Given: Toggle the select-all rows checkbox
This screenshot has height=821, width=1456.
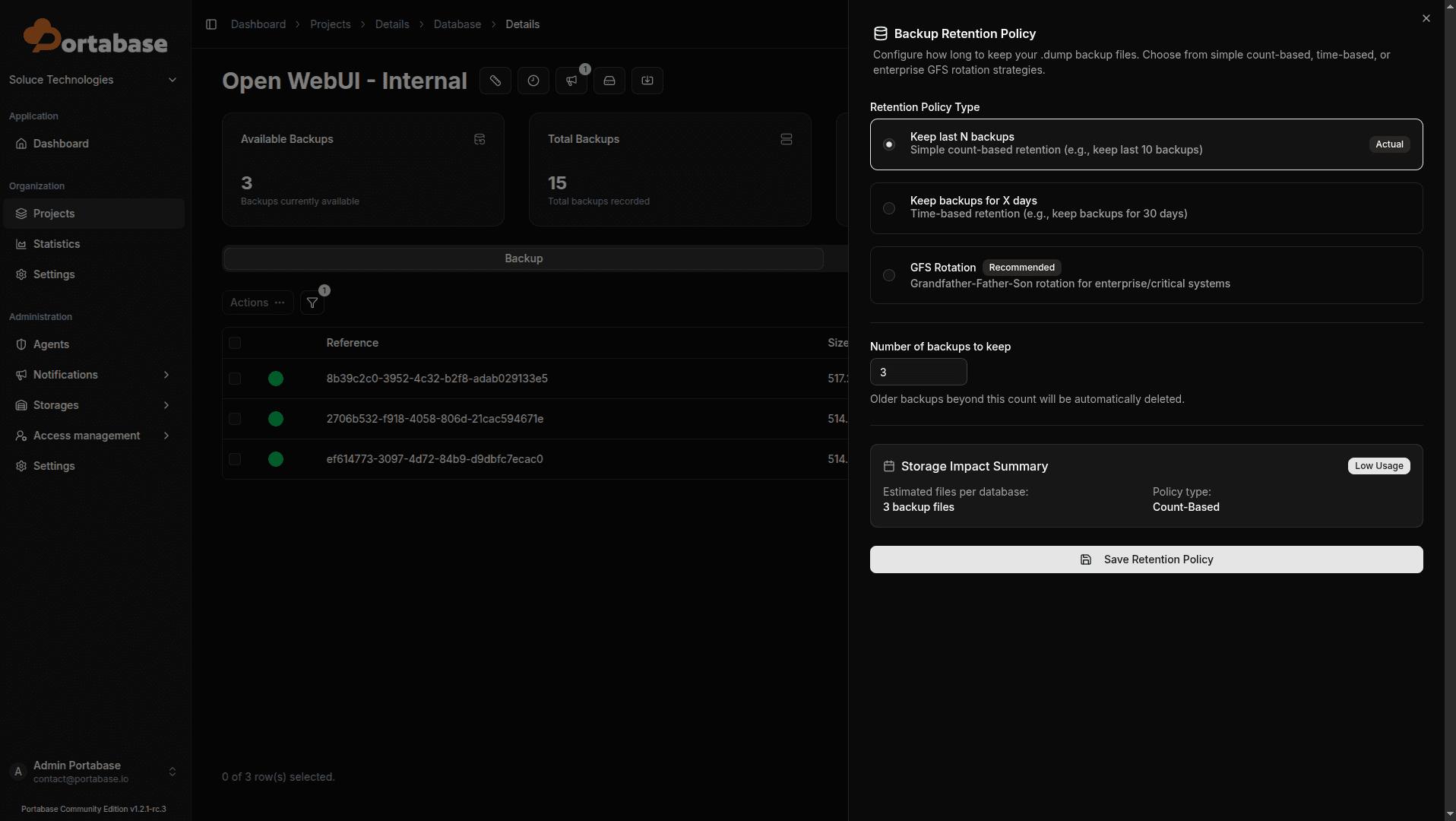Looking at the screenshot, I should 235,343.
